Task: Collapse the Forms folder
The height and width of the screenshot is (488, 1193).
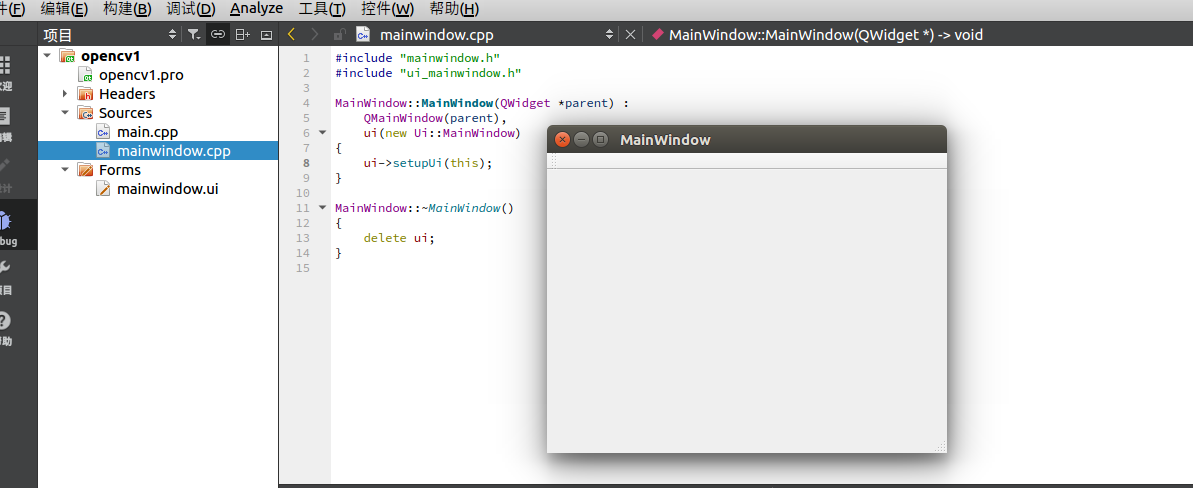Action: click(65, 170)
